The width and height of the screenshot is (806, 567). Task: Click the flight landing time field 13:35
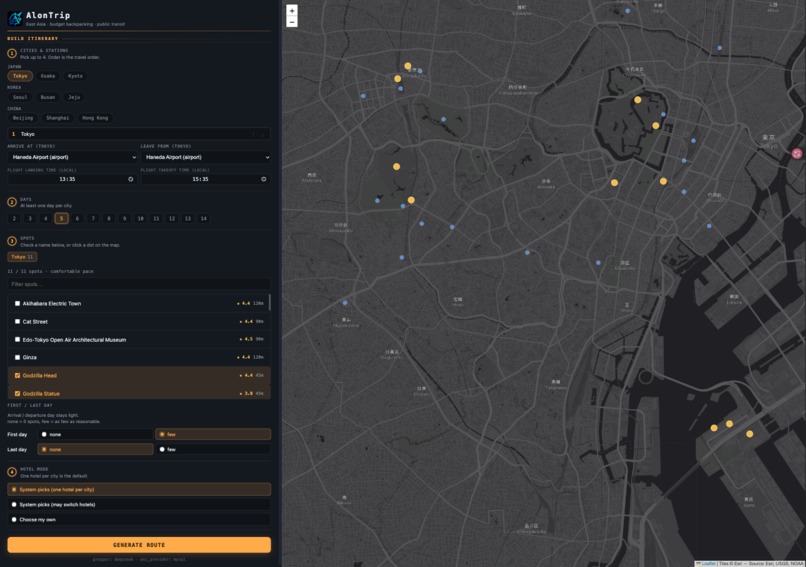pyautogui.click(x=72, y=179)
